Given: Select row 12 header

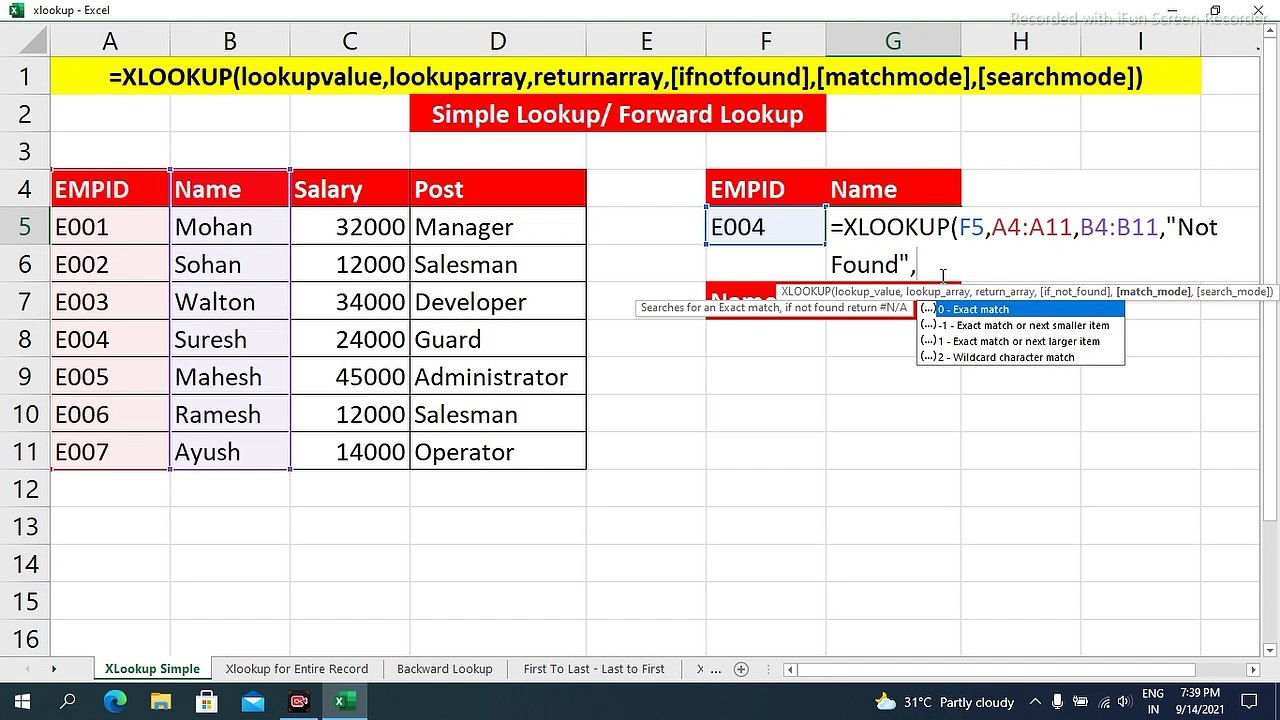Looking at the screenshot, I should (25, 489).
